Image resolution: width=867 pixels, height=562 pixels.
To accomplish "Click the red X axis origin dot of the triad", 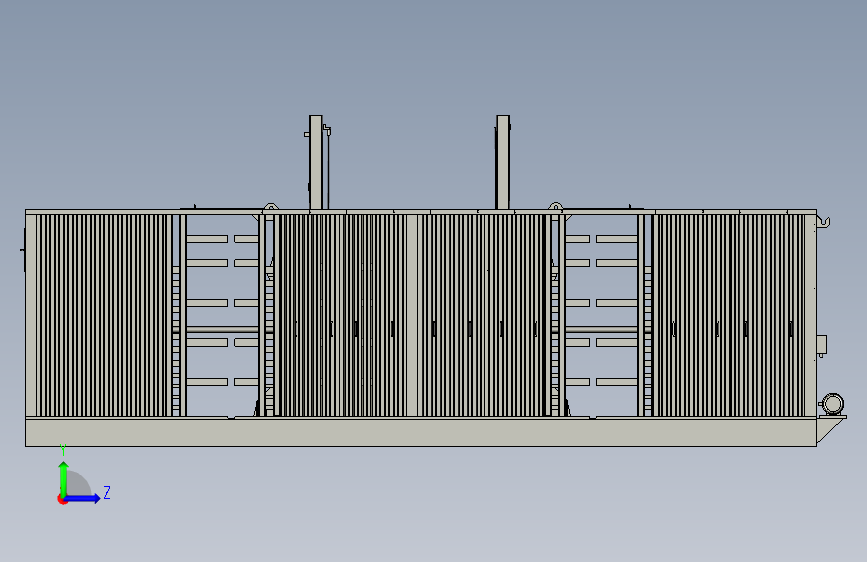I will (x=62, y=499).
